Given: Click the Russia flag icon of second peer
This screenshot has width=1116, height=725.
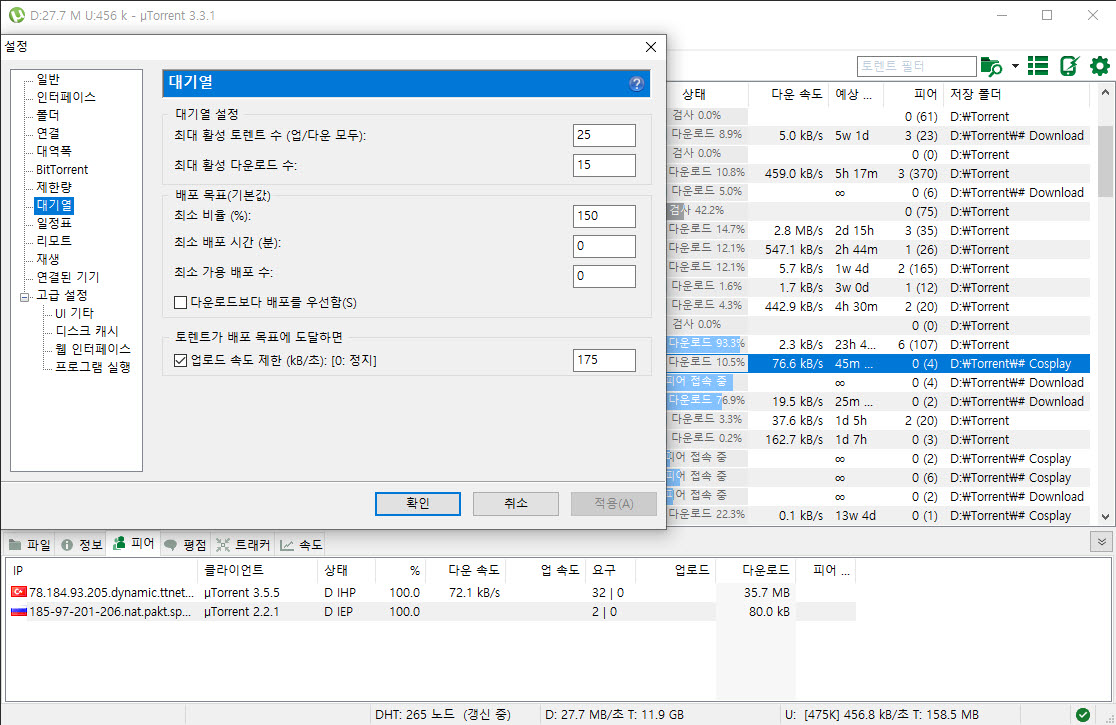Looking at the screenshot, I should tap(19, 611).
